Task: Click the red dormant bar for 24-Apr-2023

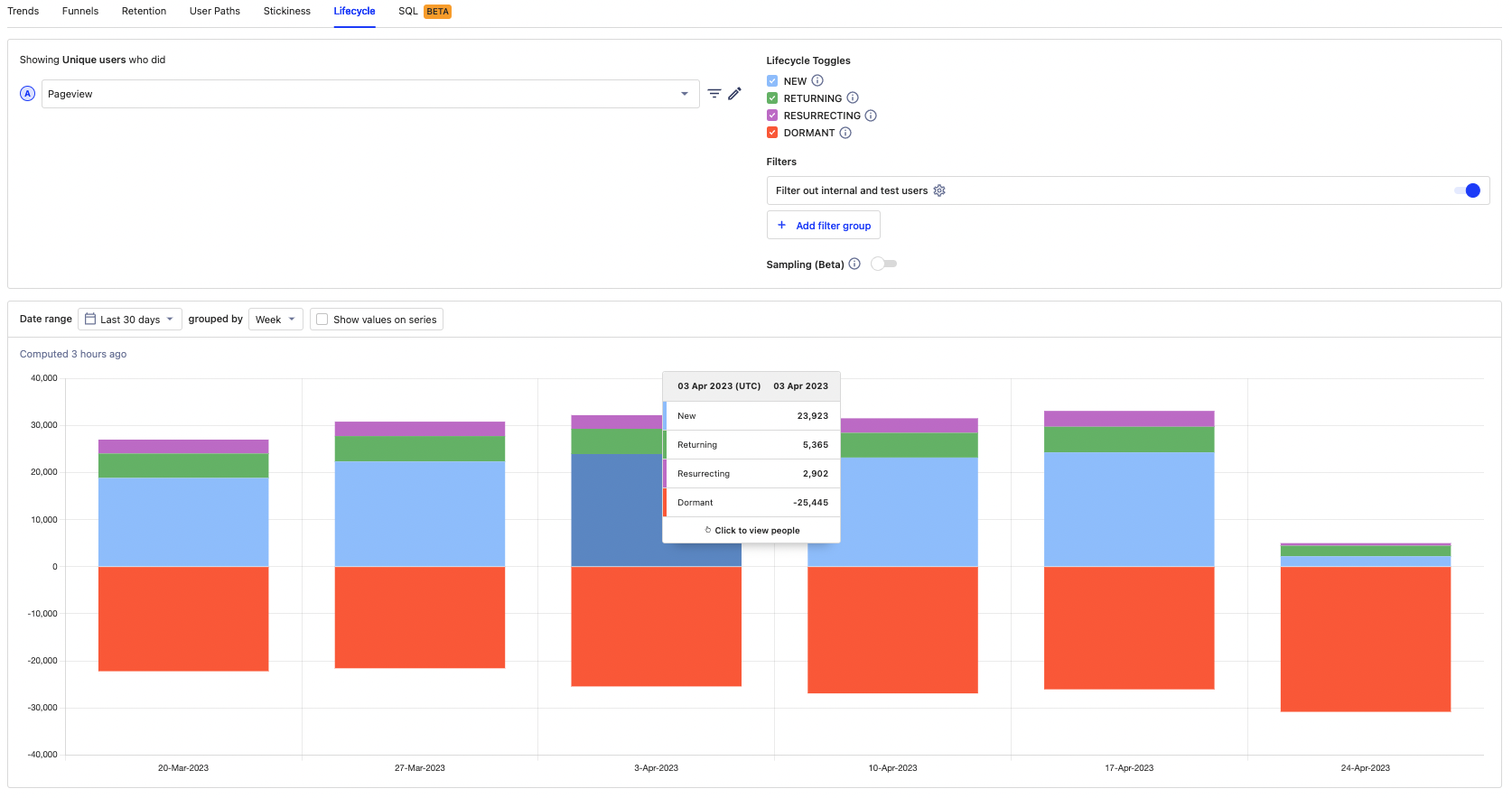Action: pyautogui.click(x=1365, y=639)
